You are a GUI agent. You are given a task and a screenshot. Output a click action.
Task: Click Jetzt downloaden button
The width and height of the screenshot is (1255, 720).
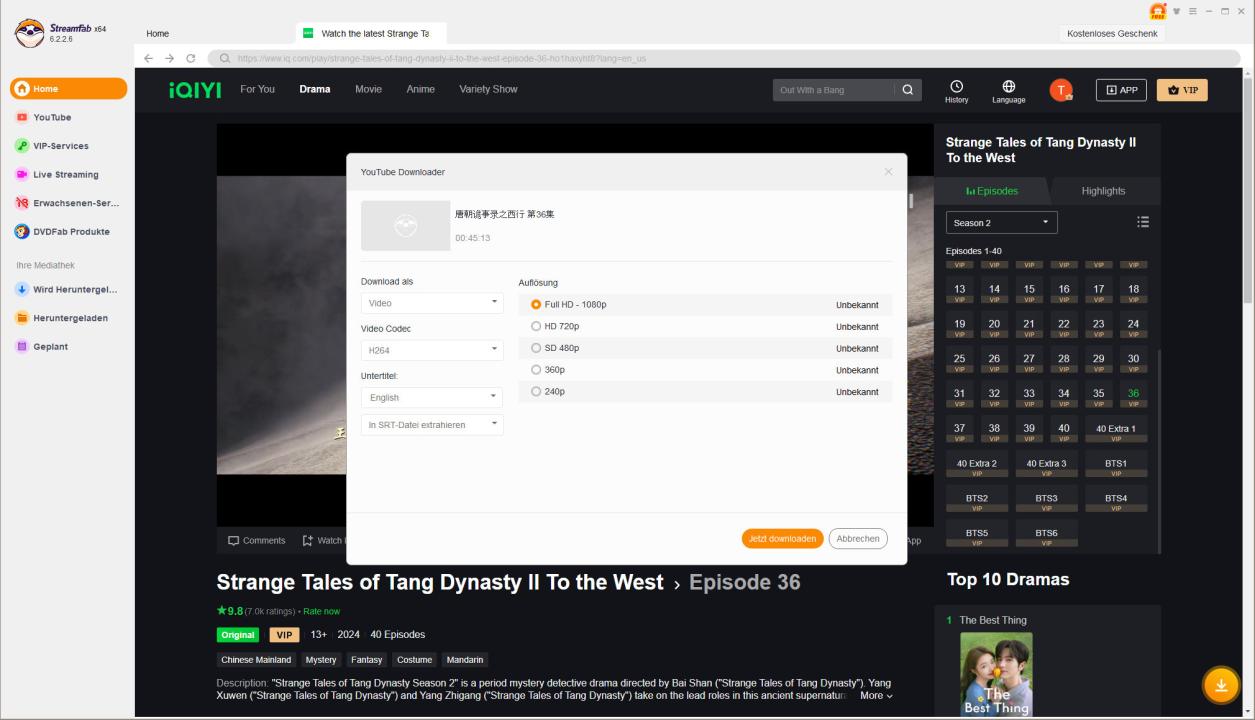783,538
